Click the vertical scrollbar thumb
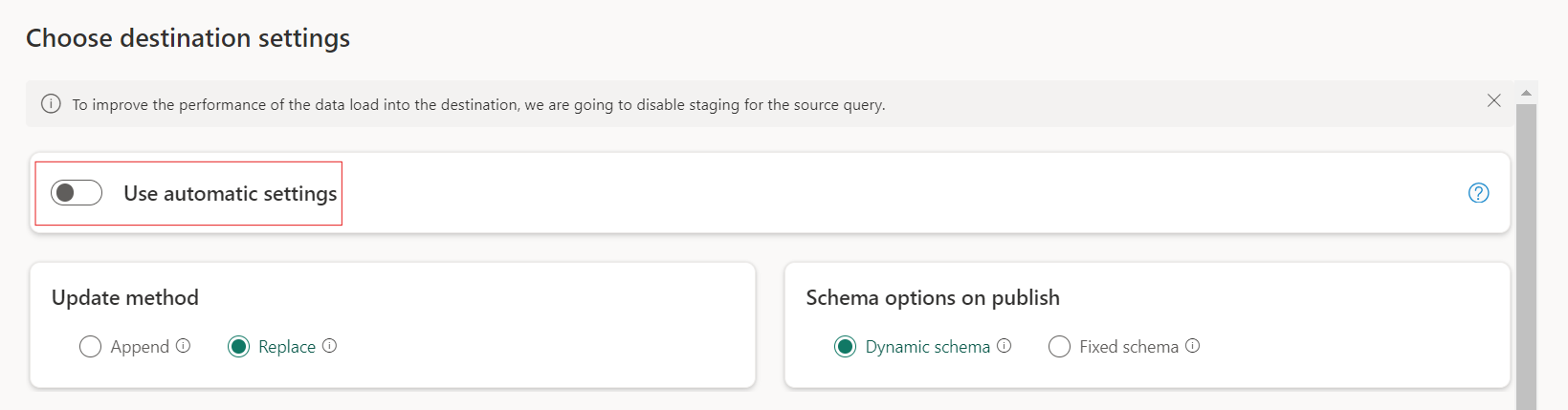Image resolution: width=1568 pixels, height=410 pixels. click(1526, 256)
